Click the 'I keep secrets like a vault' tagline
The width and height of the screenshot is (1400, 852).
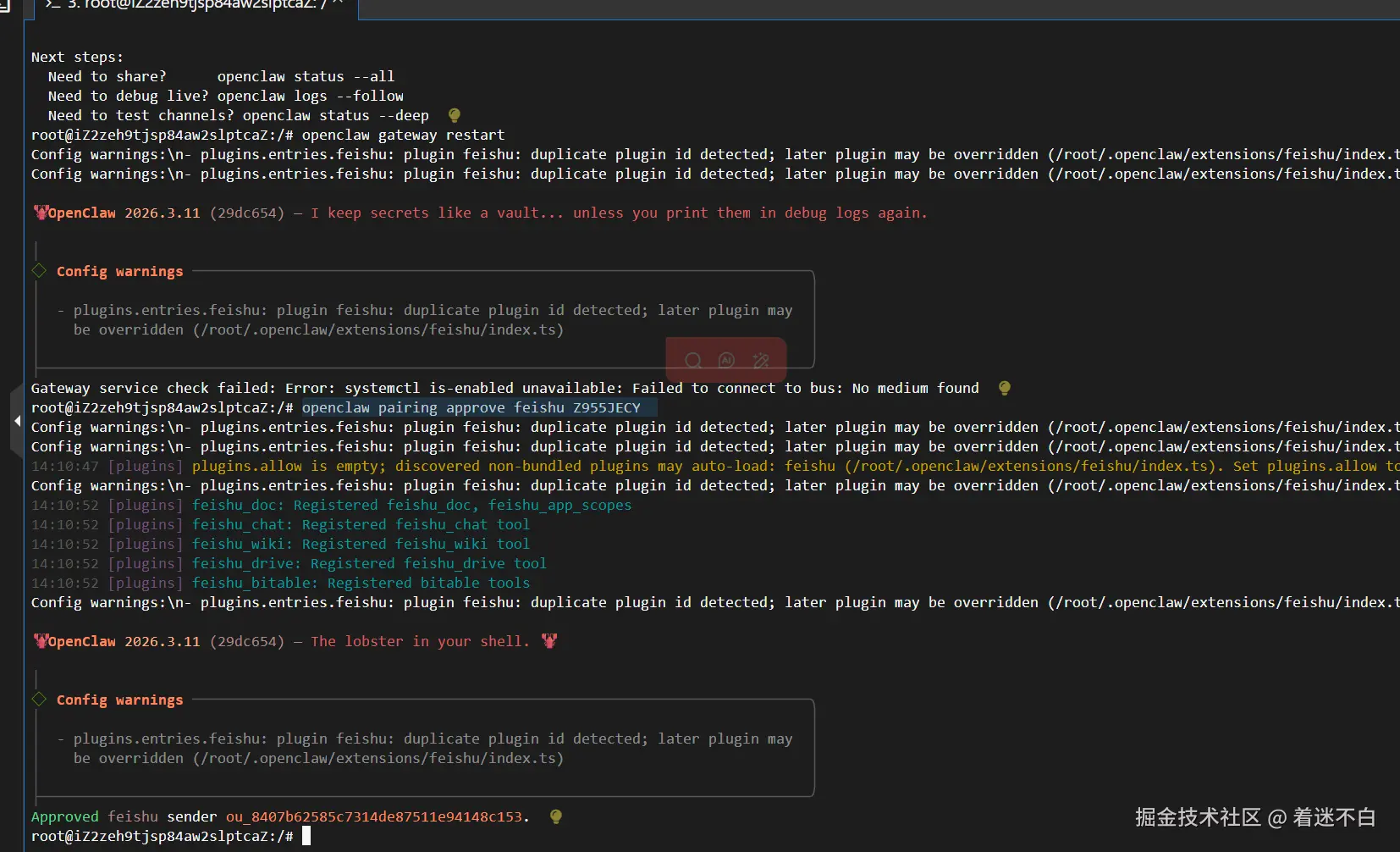619,213
